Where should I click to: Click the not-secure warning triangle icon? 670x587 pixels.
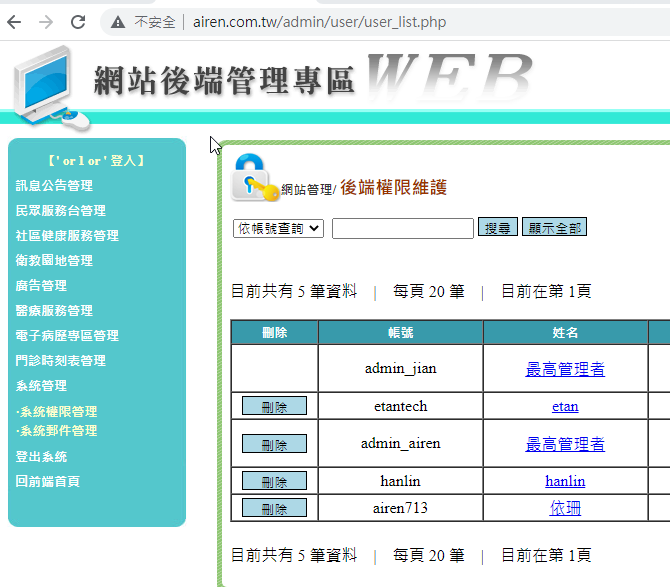(x=118, y=22)
